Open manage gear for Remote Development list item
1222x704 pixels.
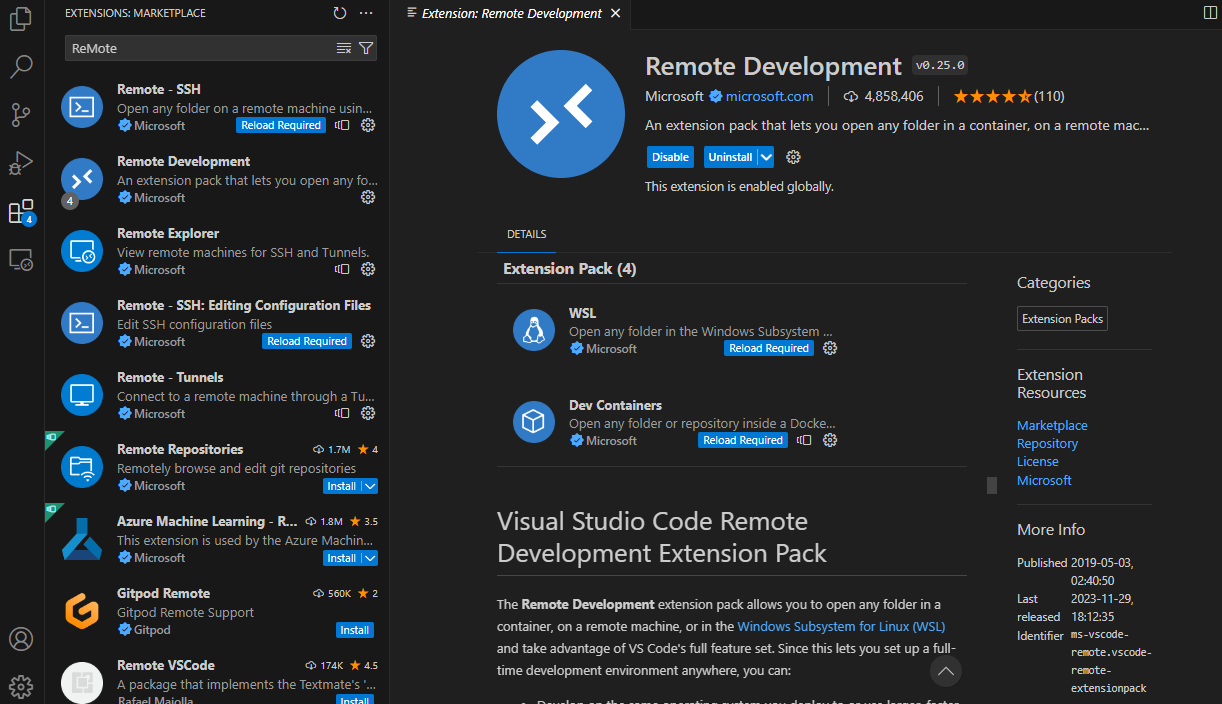368,197
